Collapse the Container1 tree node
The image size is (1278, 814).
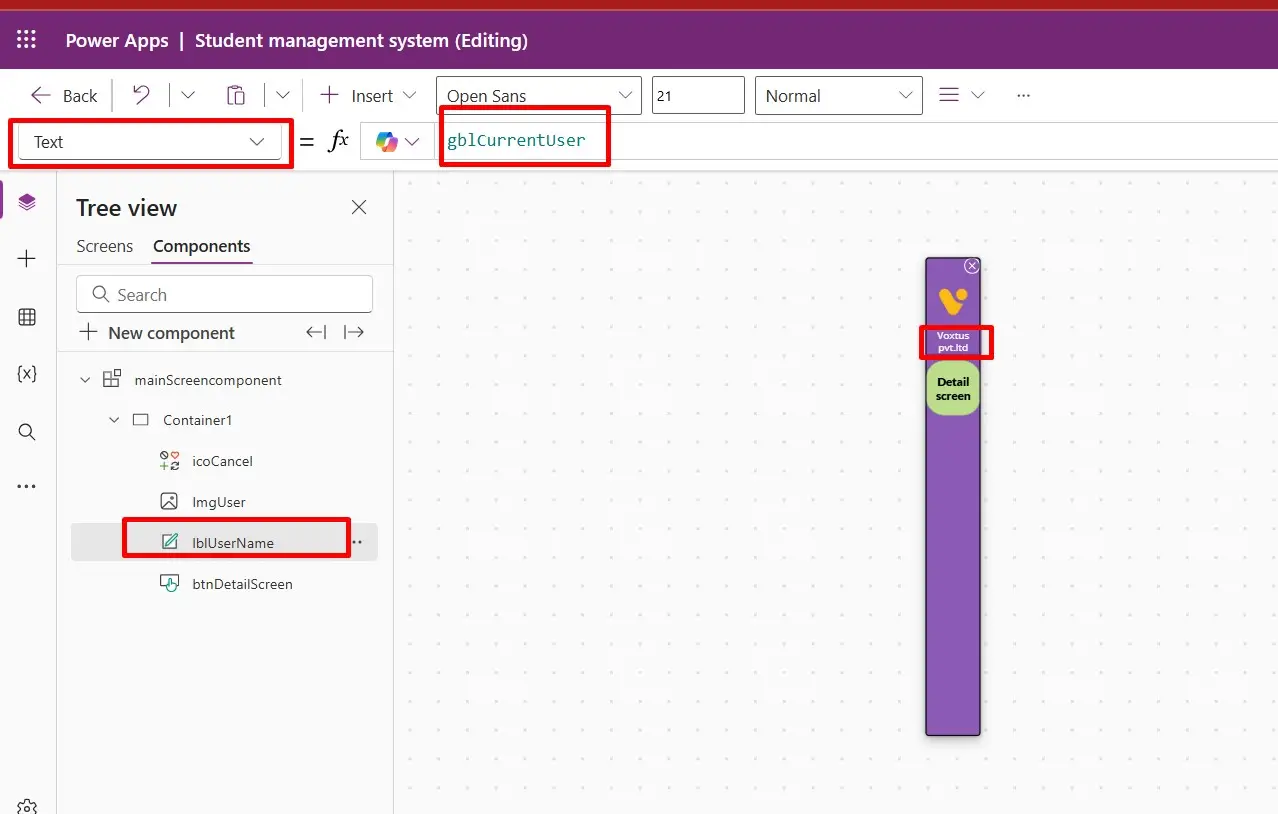click(x=114, y=420)
